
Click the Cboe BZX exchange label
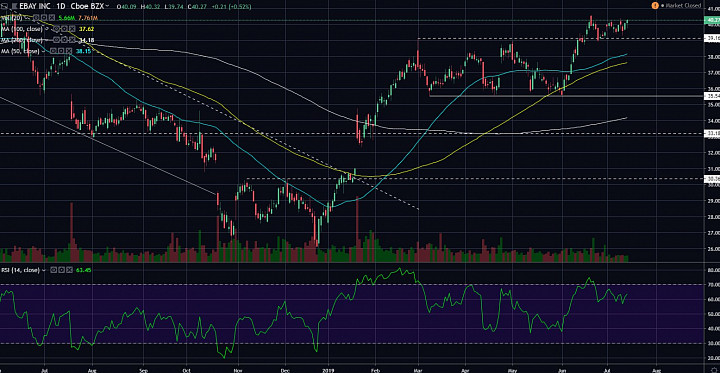(x=87, y=6)
